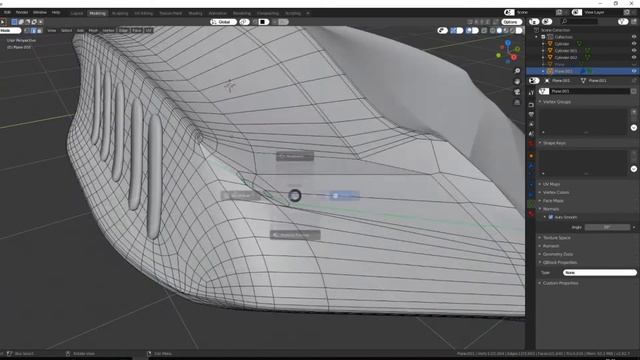The height and width of the screenshot is (360, 640).
Task: Hide Collection via its eye icon
Action: point(634,37)
